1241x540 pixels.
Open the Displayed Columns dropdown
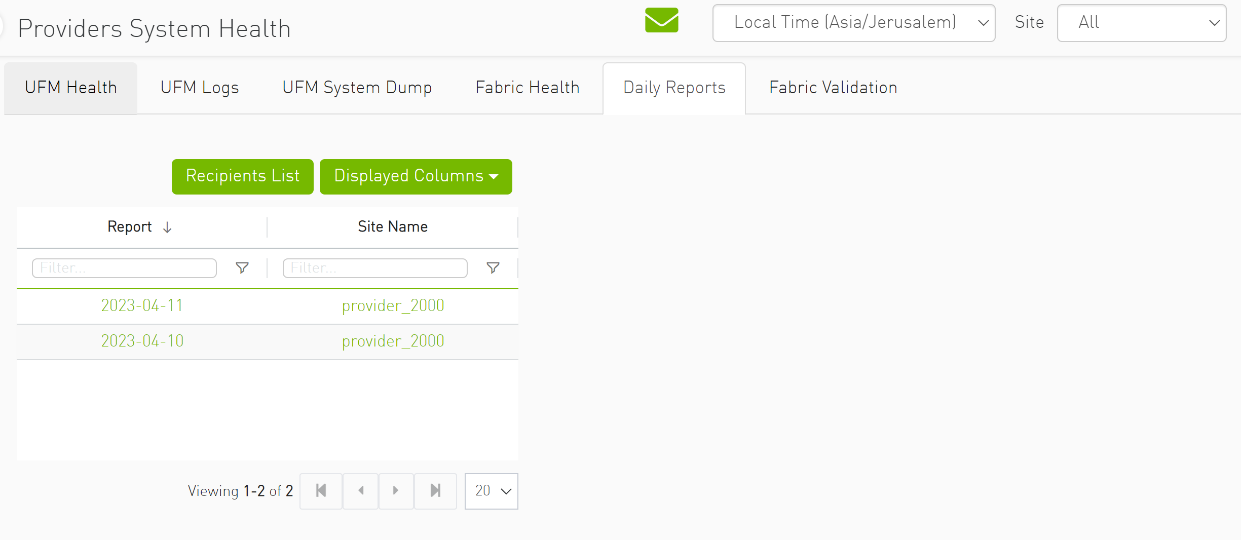click(x=415, y=176)
